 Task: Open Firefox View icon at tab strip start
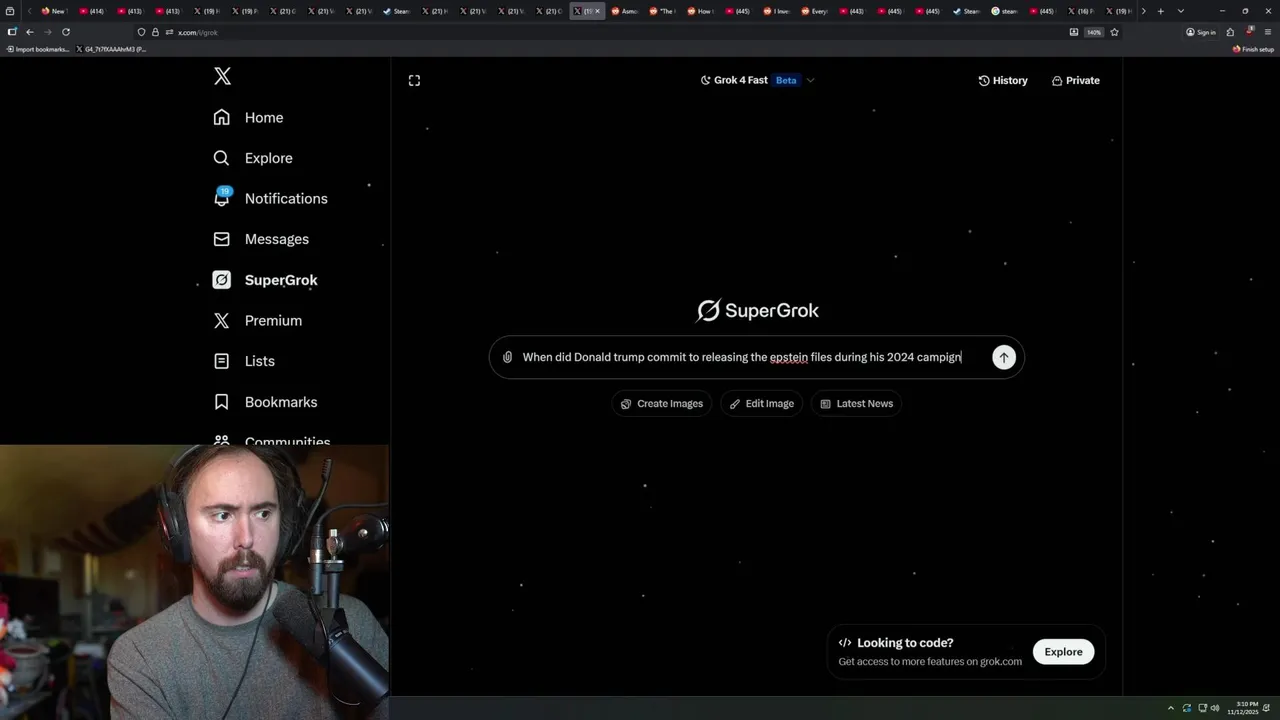click(x=10, y=11)
